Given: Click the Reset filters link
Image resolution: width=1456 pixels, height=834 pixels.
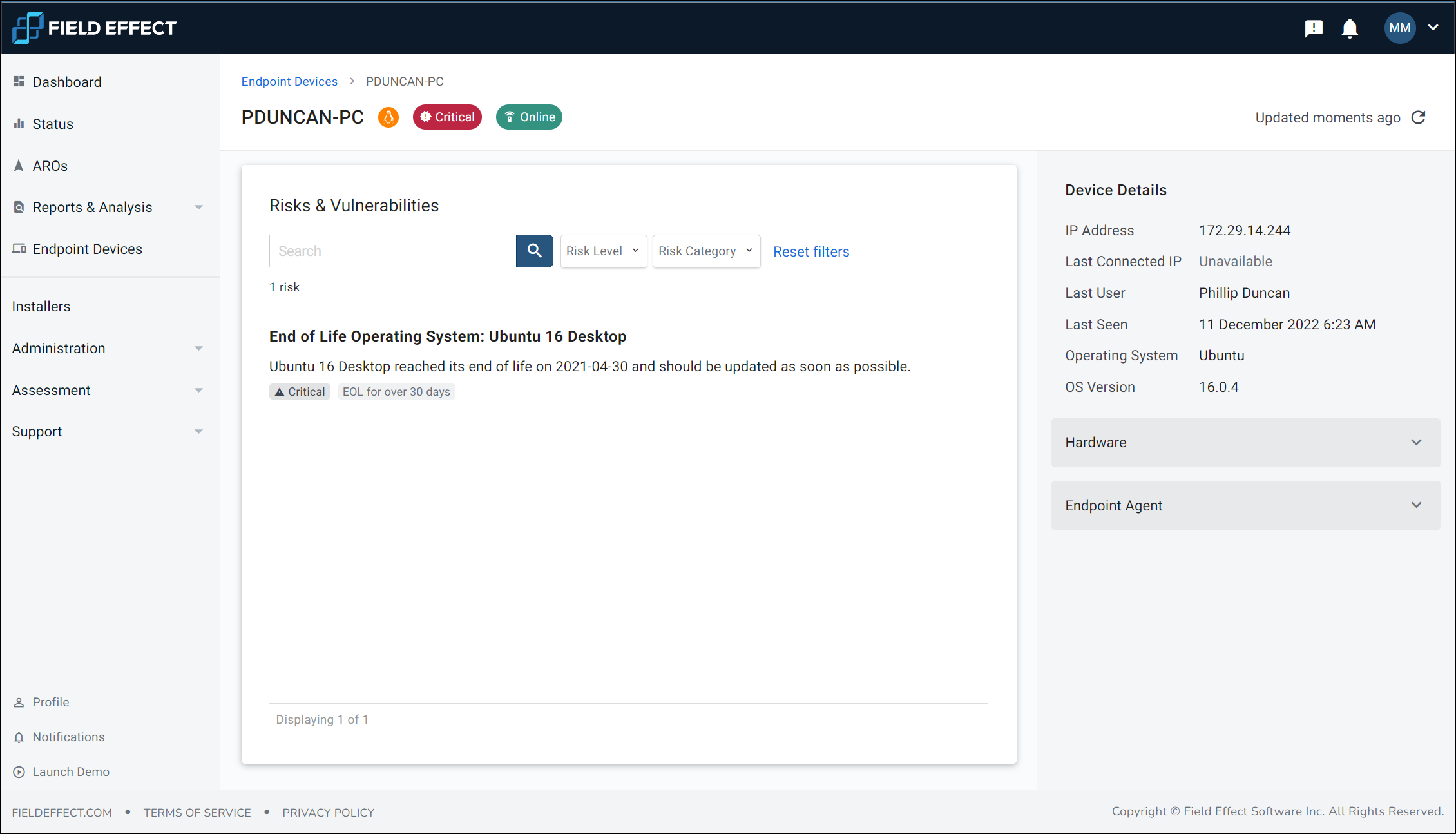Looking at the screenshot, I should (811, 251).
